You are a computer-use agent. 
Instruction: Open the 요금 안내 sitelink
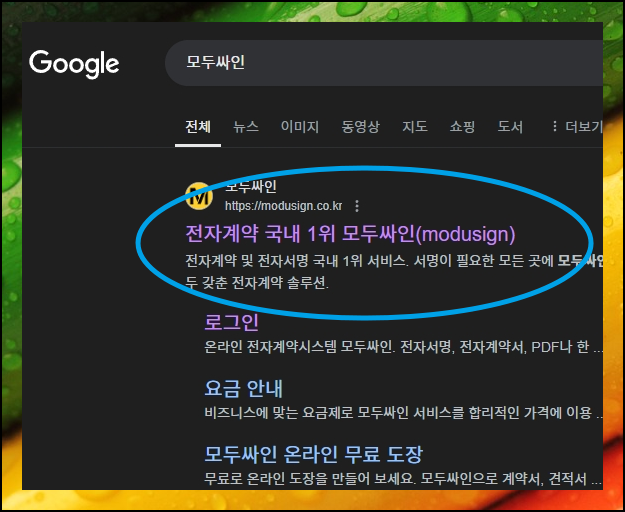[x=244, y=388]
